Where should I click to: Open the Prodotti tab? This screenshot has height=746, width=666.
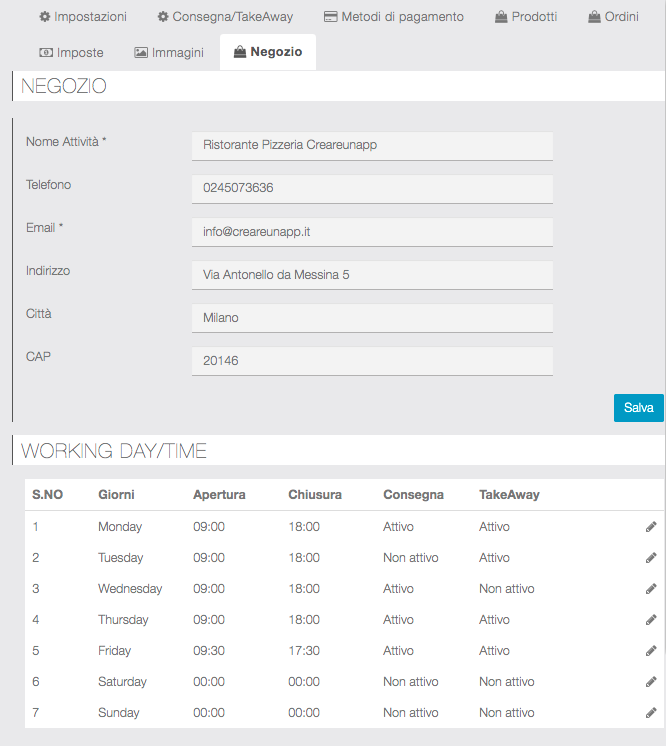pyautogui.click(x=526, y=17)
